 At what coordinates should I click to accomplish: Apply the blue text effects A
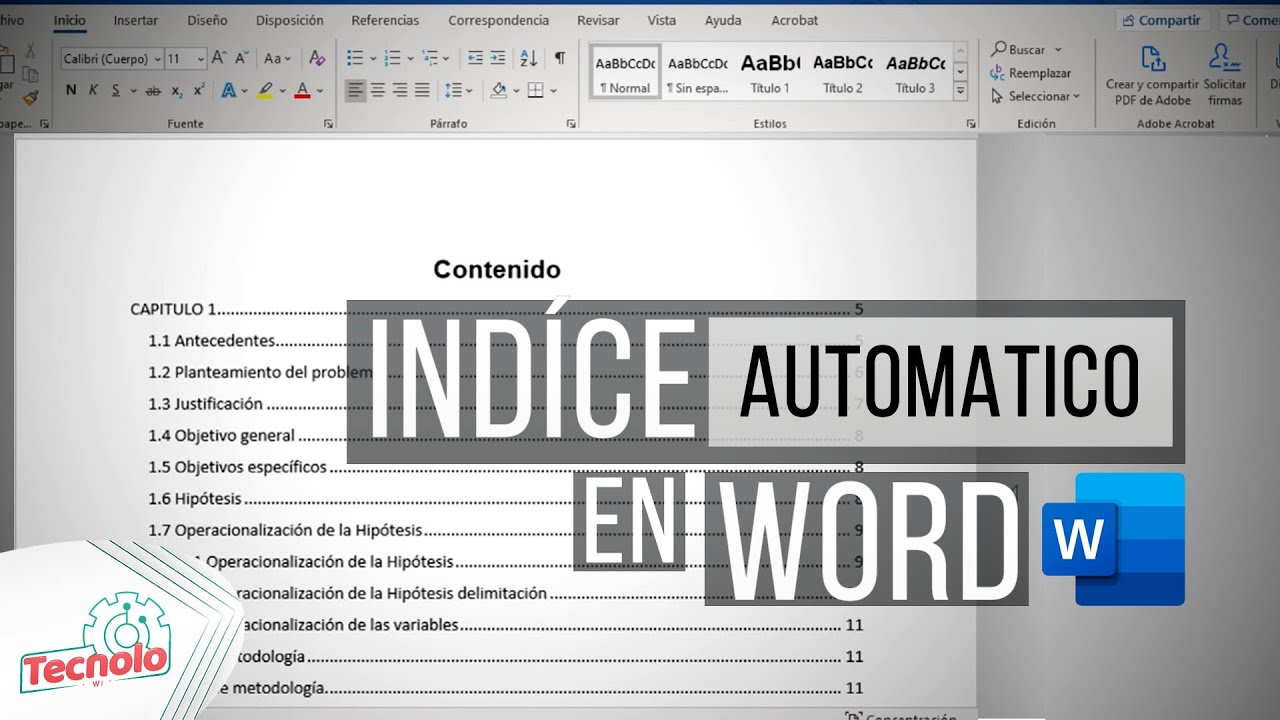click(227, 91)
